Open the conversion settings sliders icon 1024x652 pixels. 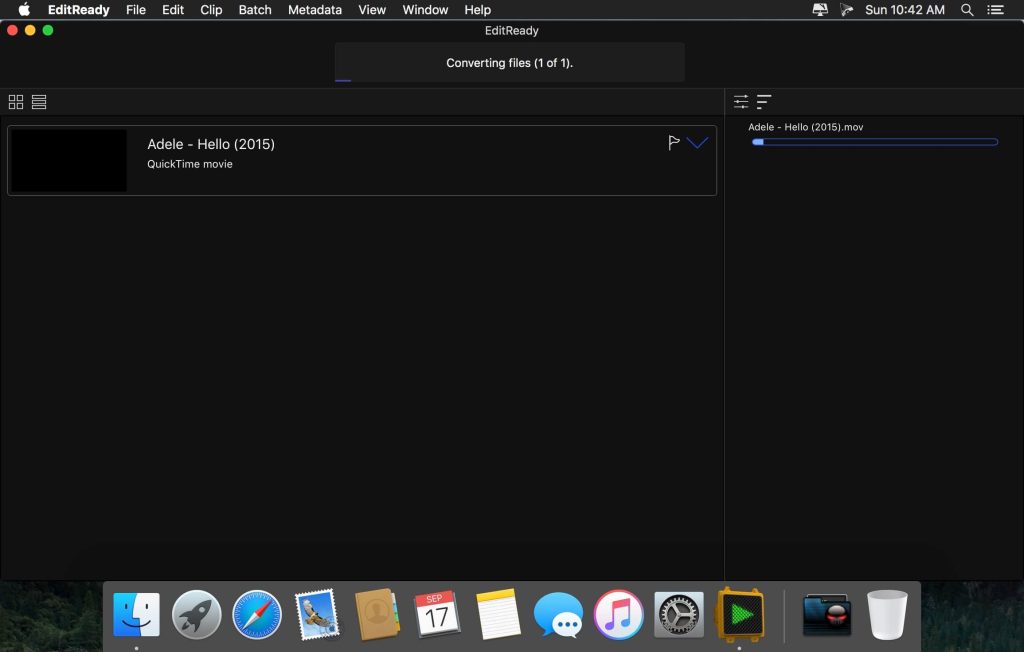741,101
